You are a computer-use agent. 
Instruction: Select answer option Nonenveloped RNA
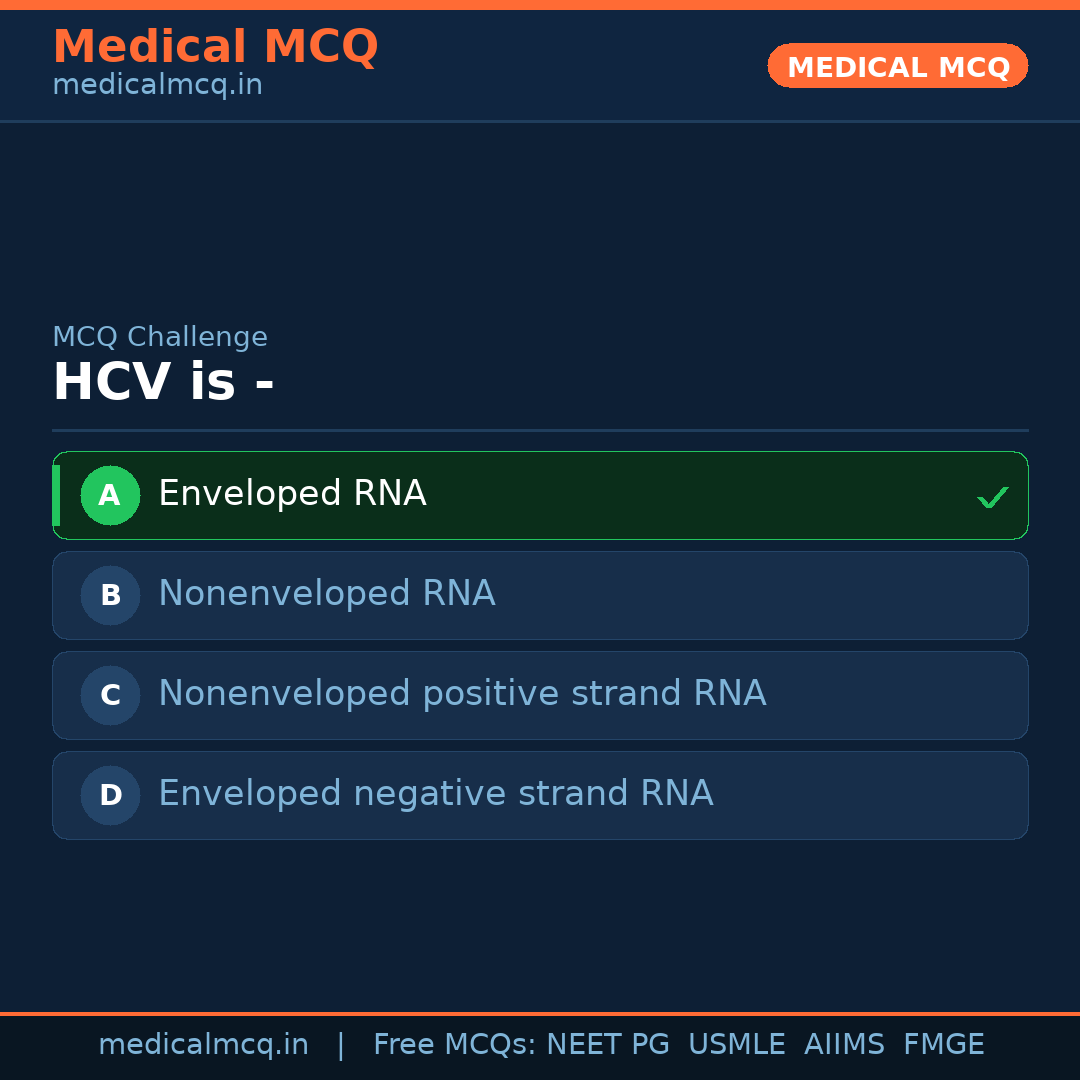coord(326,594)
